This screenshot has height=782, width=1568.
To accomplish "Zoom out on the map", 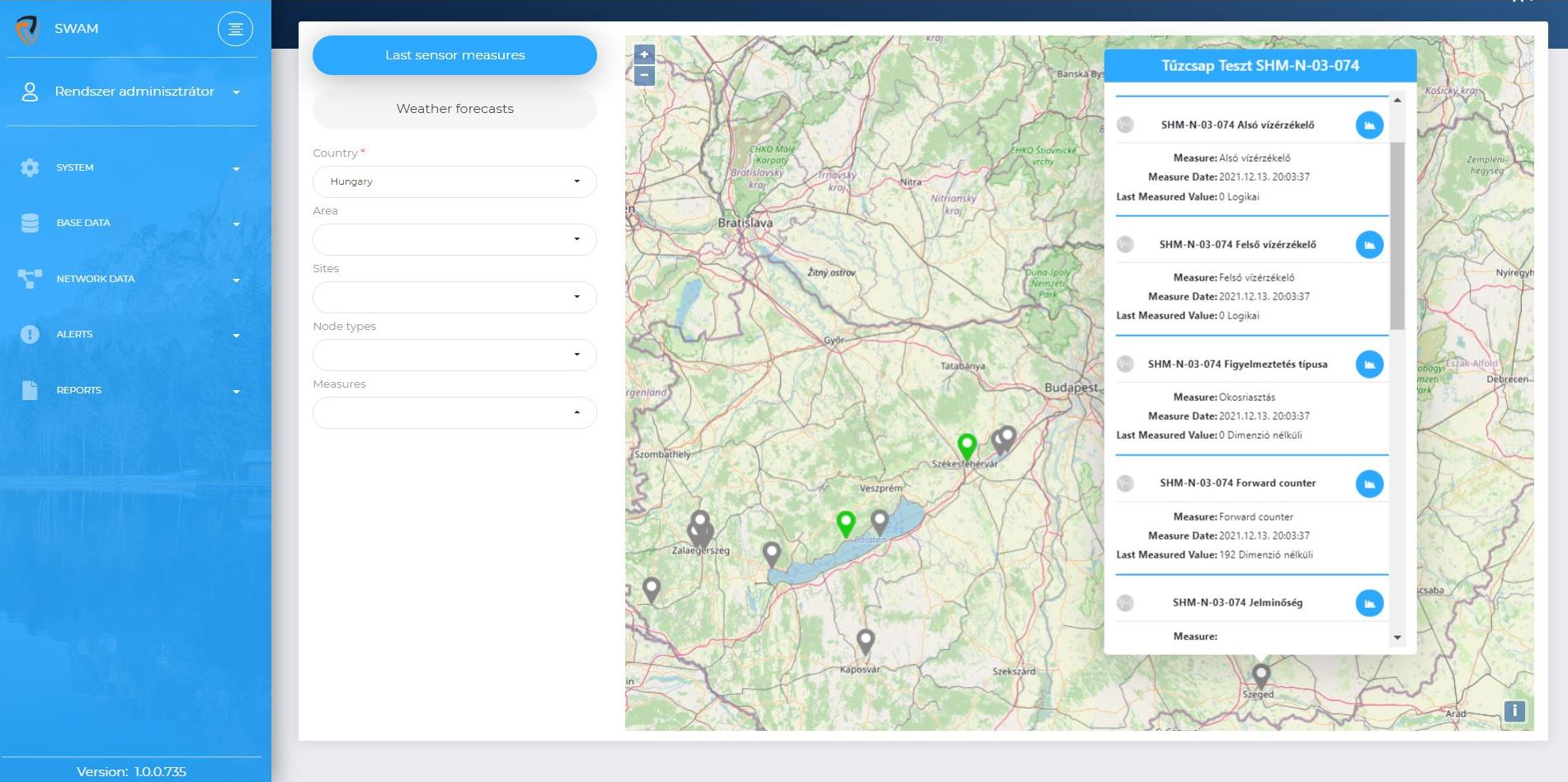I will 644,76.
